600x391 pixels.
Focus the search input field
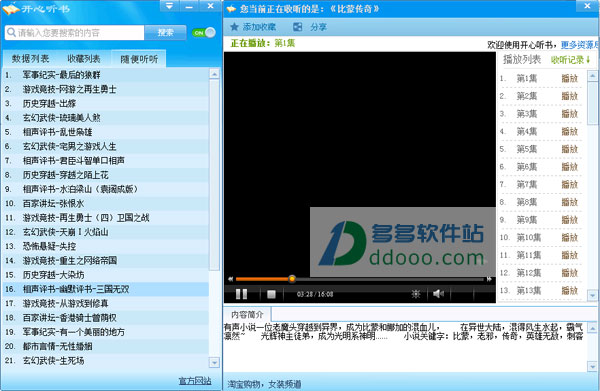pos(75,33)
